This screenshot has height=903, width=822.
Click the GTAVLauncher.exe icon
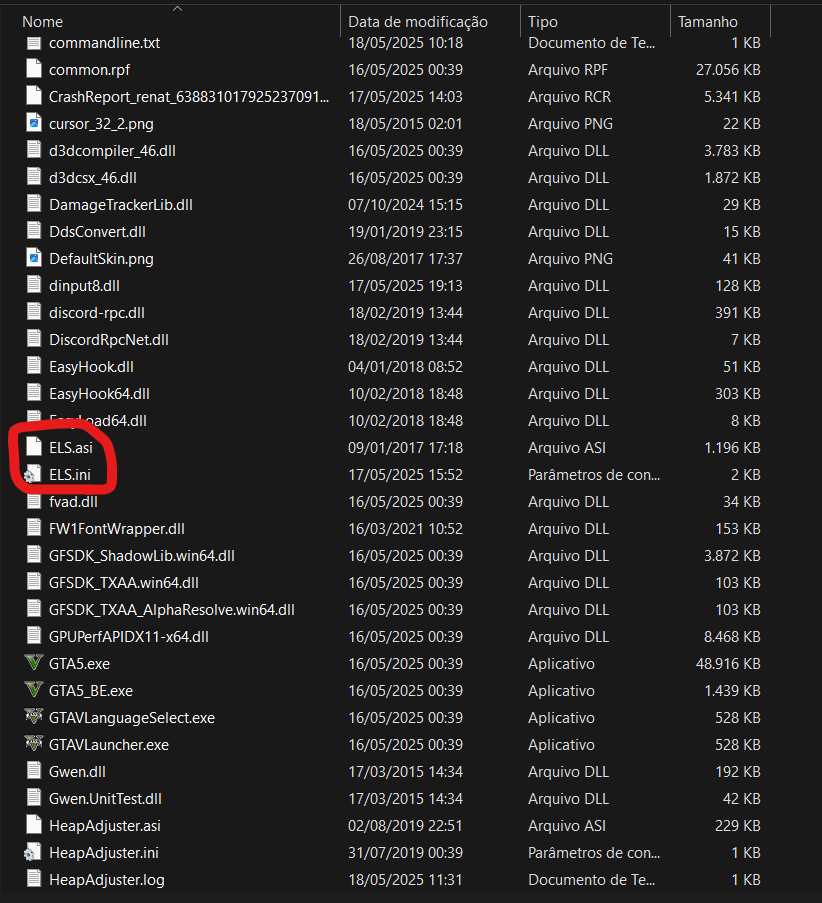34,745
